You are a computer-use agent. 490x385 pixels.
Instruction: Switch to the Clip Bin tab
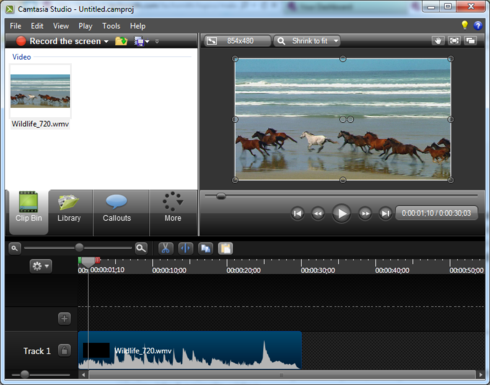click(x=29, y=212)
